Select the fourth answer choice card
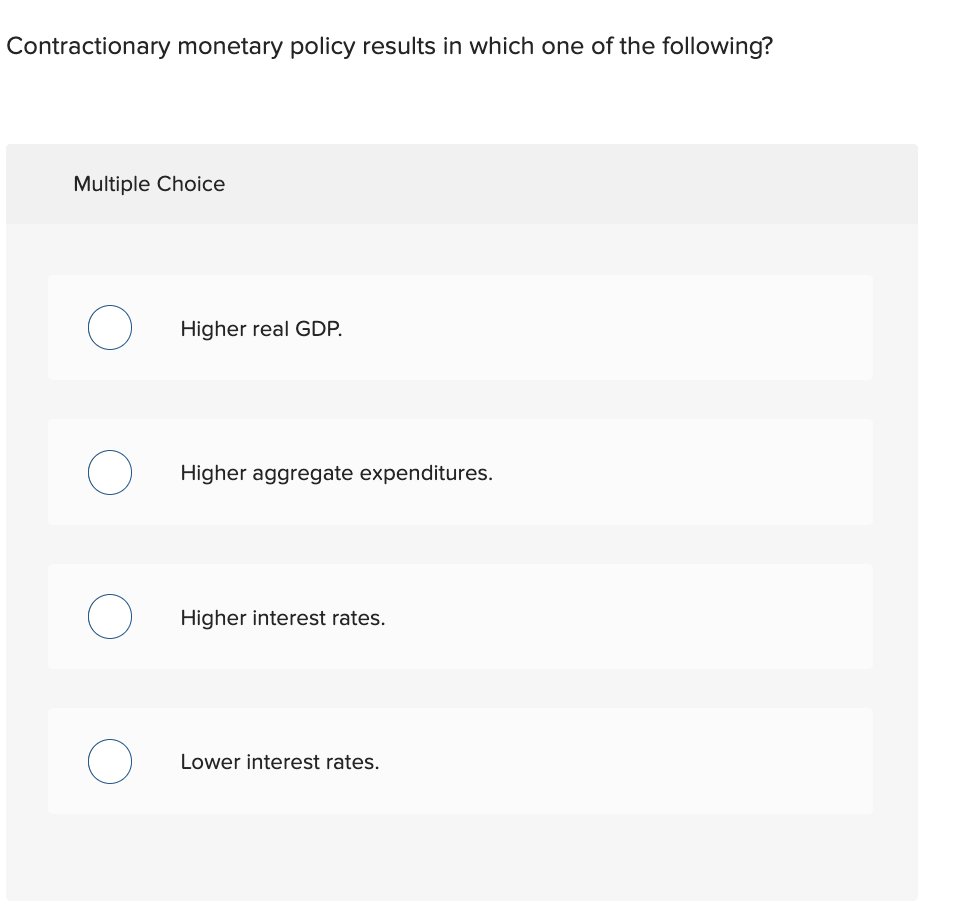The height and width of the screenshot is (904, 970). pos(460,761)
